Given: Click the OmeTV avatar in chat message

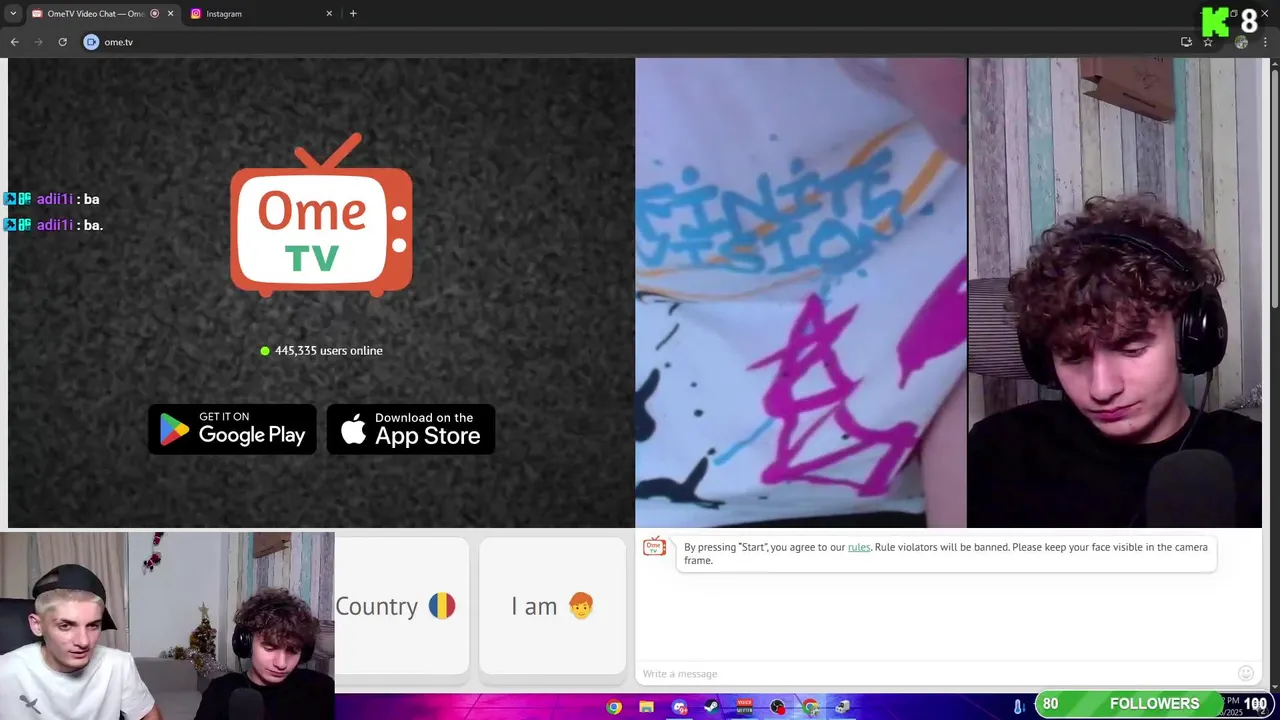Looking at the screenshot, I should click(655, 547).
